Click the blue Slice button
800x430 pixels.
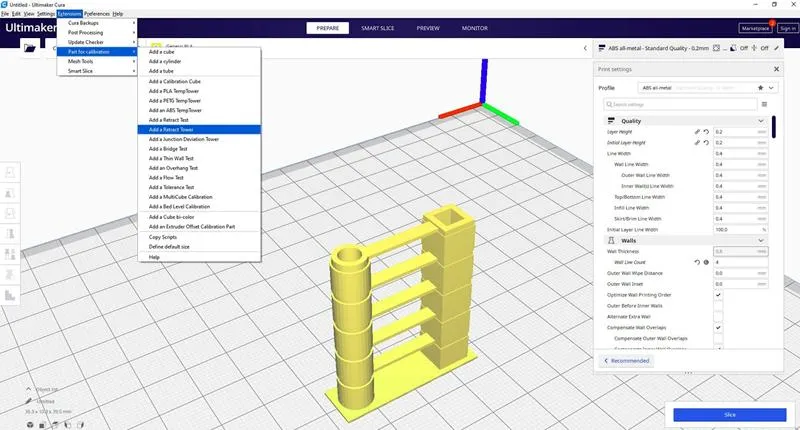[730, 415]
